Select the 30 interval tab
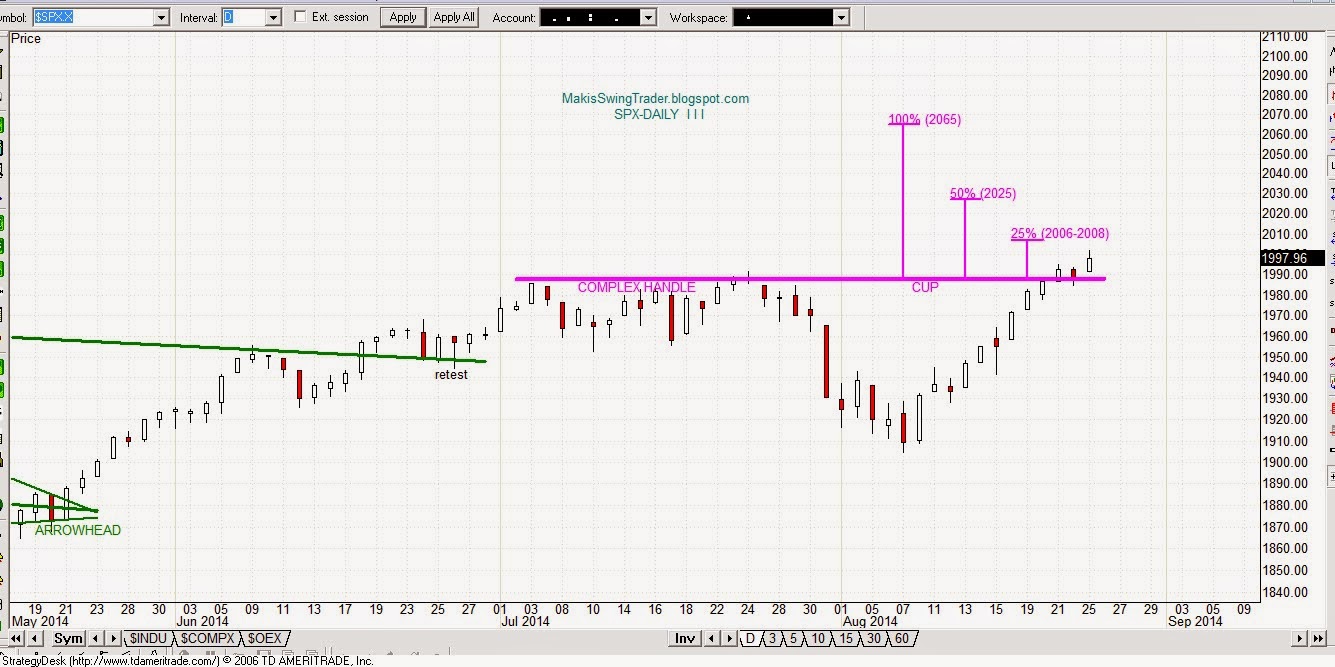Screen dimensions: 1335x667 pos(874,638)
